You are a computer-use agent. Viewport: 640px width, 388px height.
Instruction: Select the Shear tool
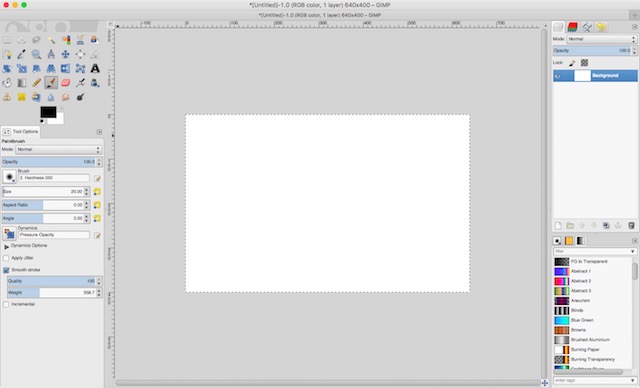coord(36,69)
